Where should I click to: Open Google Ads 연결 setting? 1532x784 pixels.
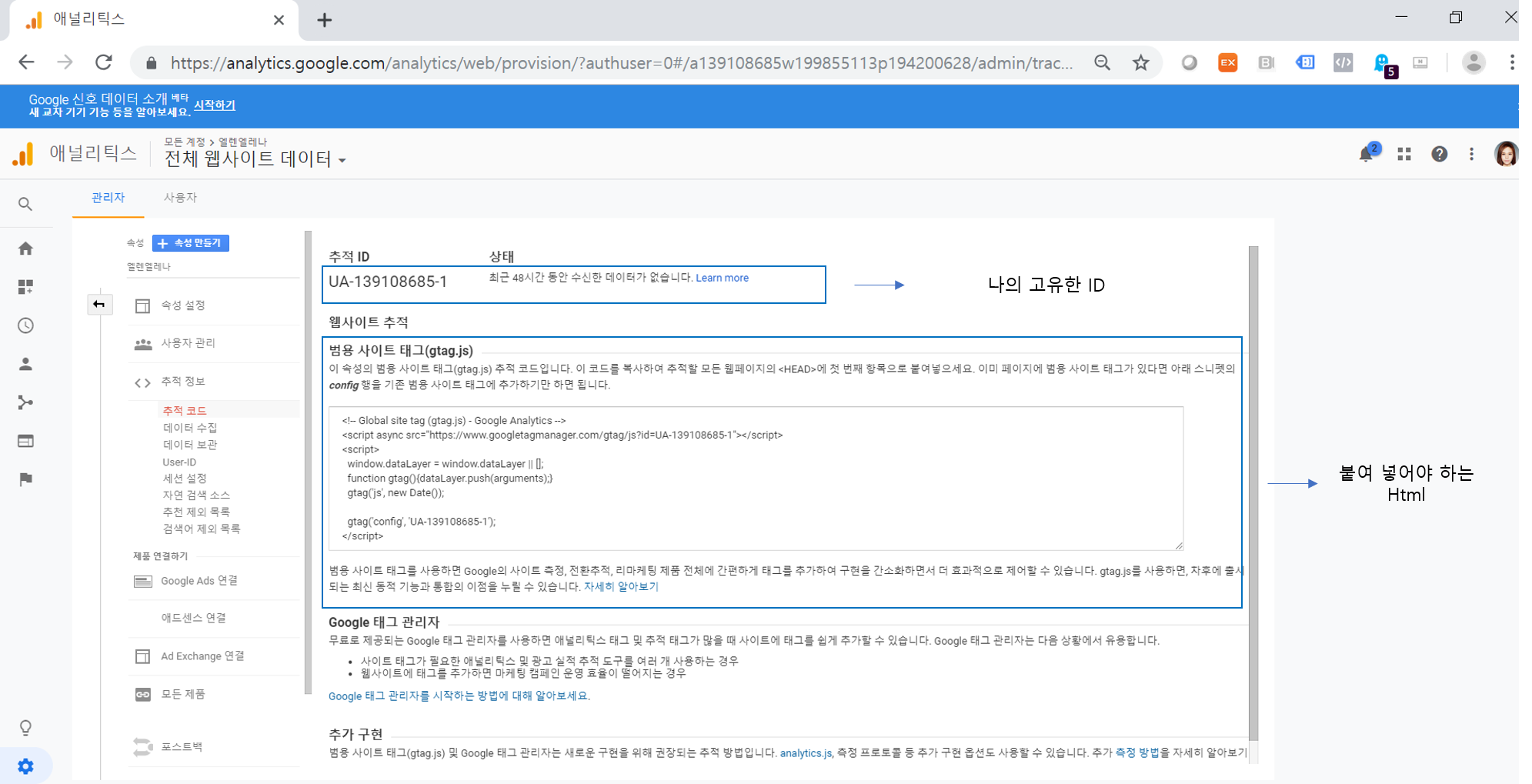[x=199, y=581]
